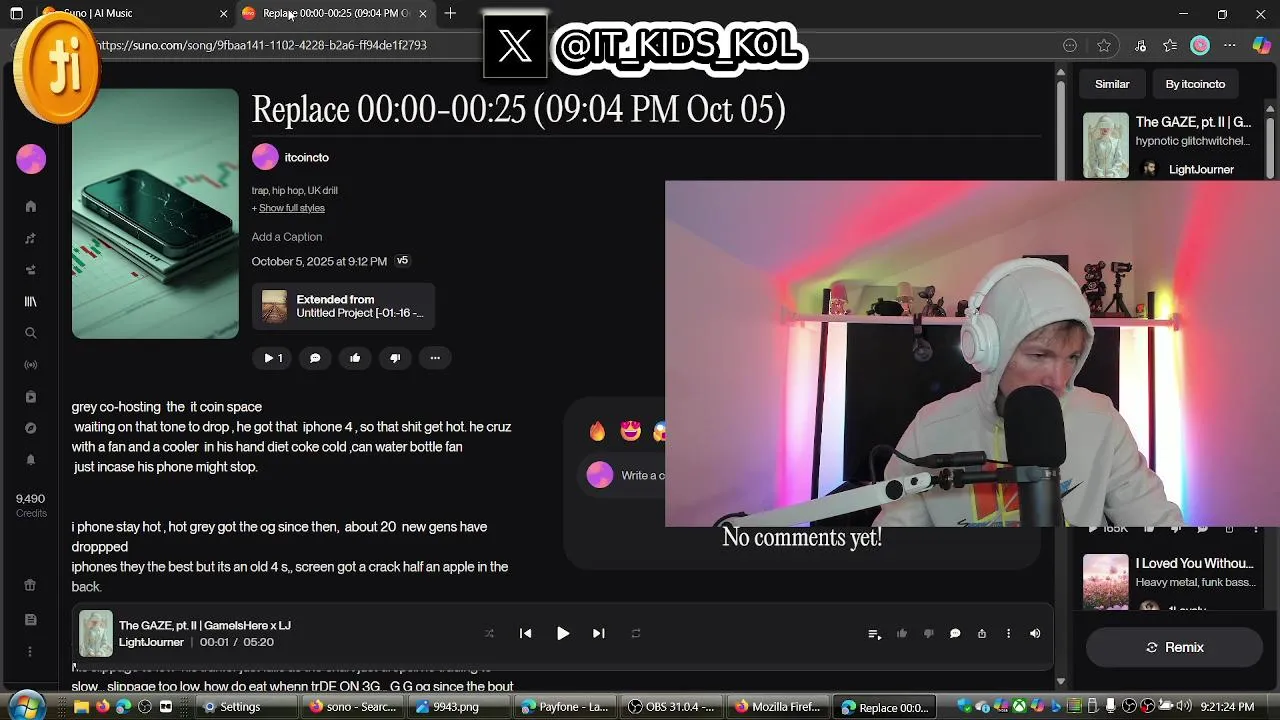Screen dimensions: 1280x720
Task: Open the media control music note icon
Action: pos(1140,45)
